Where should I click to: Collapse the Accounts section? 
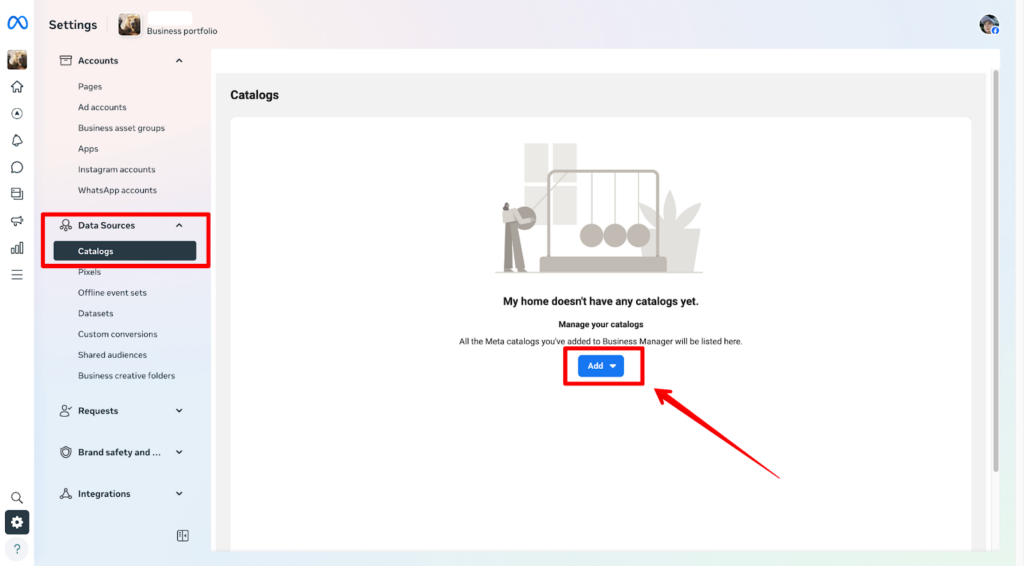(x=179, y=61)
